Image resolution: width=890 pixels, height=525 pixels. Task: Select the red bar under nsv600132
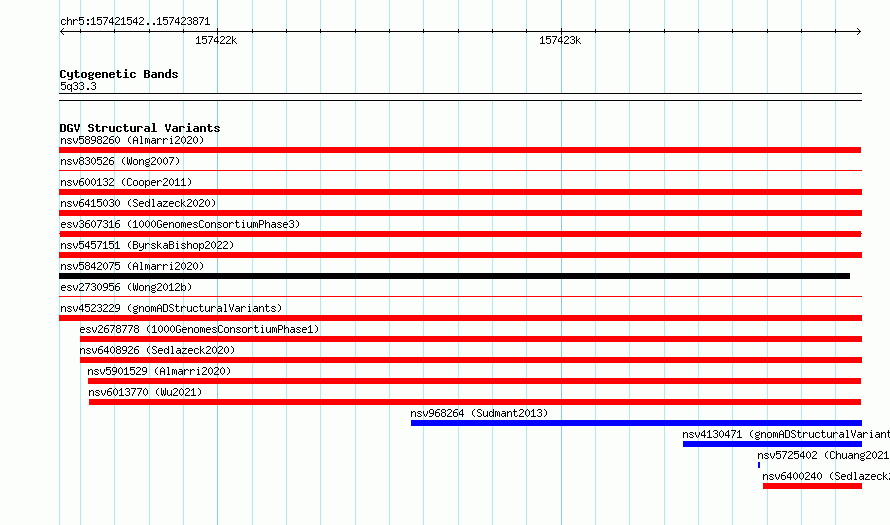(460, 192)
